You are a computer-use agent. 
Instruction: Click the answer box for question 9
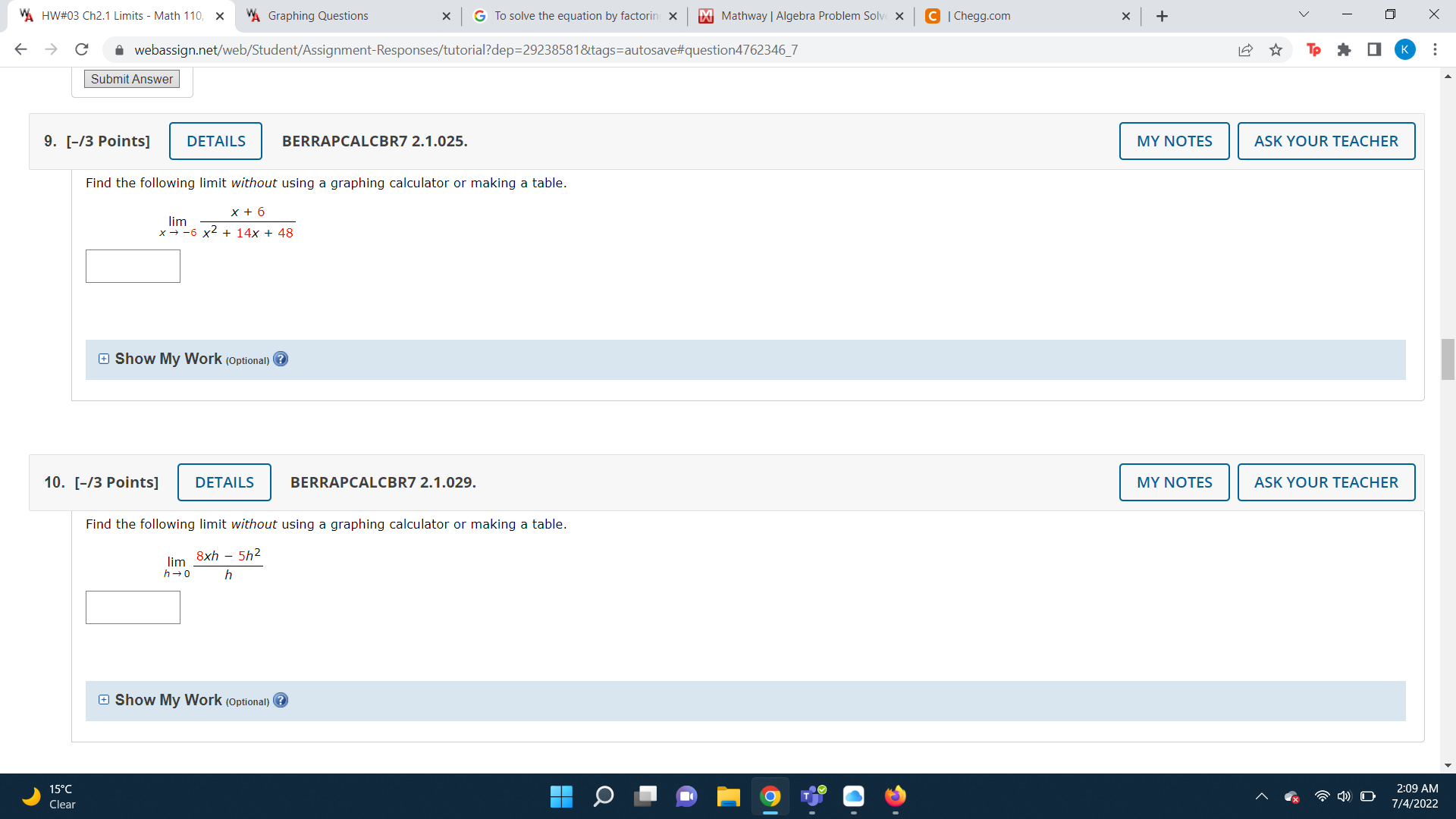pyautogui.click(x=133, y=266)
